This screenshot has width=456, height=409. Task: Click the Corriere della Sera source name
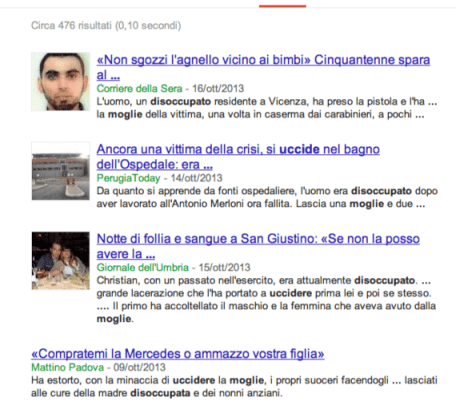coord(139,88)
